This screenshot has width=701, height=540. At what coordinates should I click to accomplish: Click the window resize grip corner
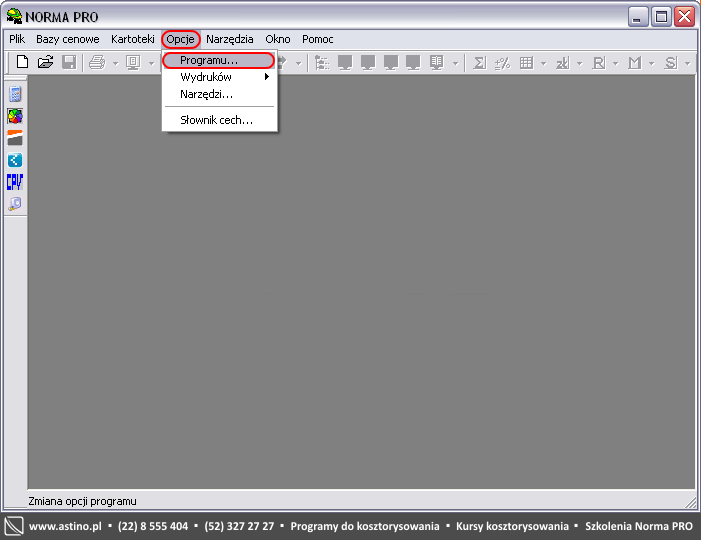(691, 502)
